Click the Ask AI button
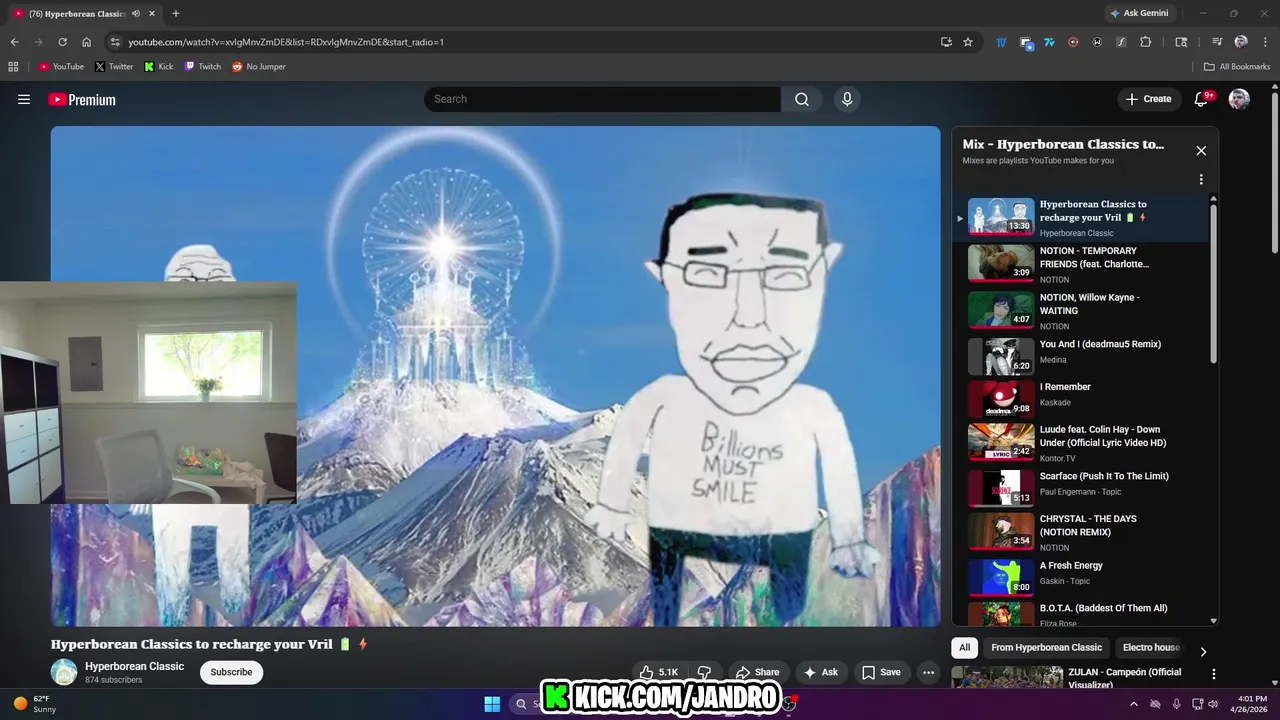This screenshot has height=720, width=1280. coord(821,672)
